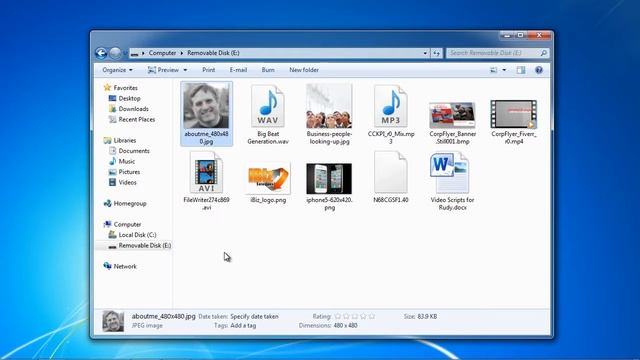Click the Forward navigation arrow
This screenshot has height=360, width=640.
point(115,53)
